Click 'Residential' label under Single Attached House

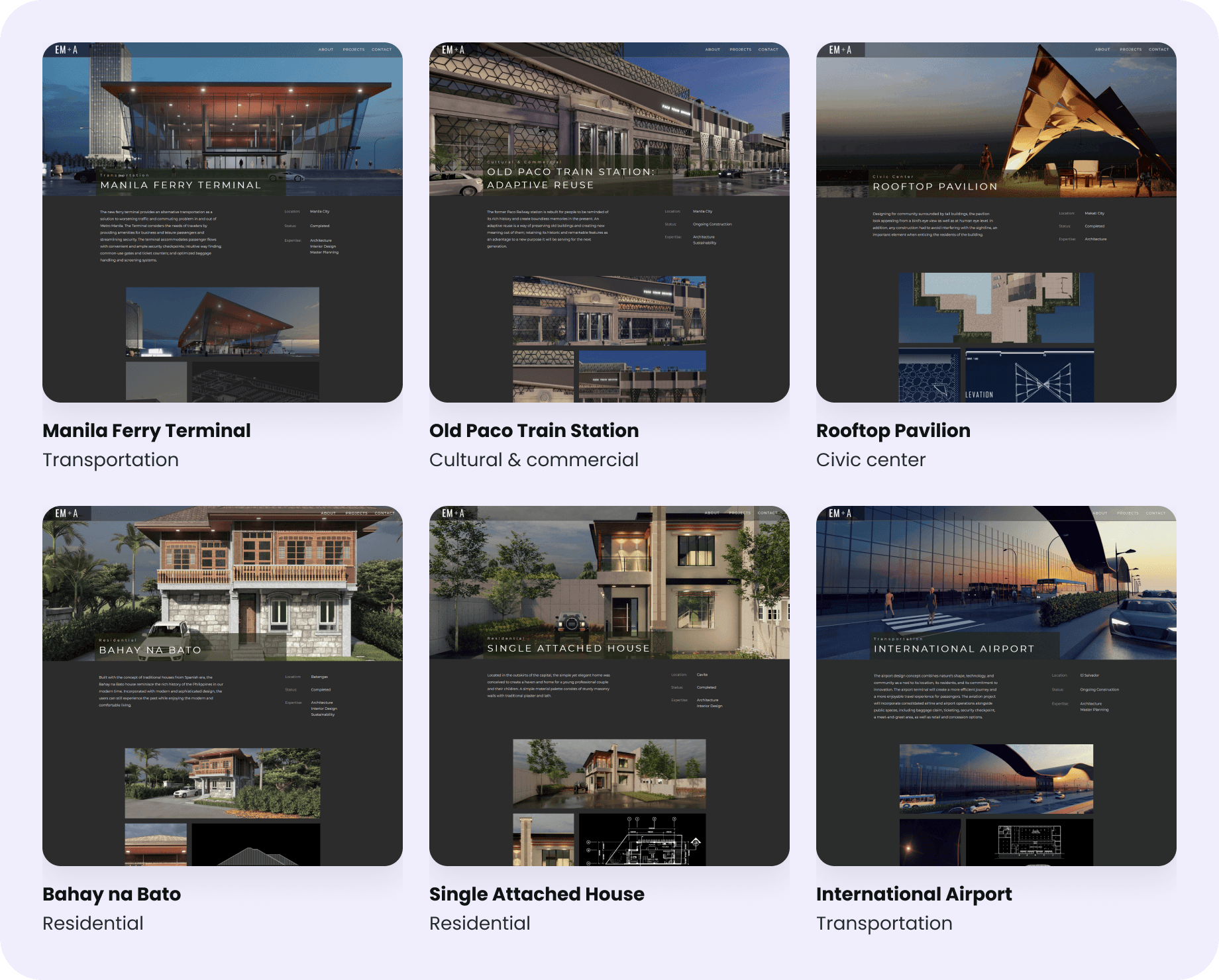click(480, 923)
